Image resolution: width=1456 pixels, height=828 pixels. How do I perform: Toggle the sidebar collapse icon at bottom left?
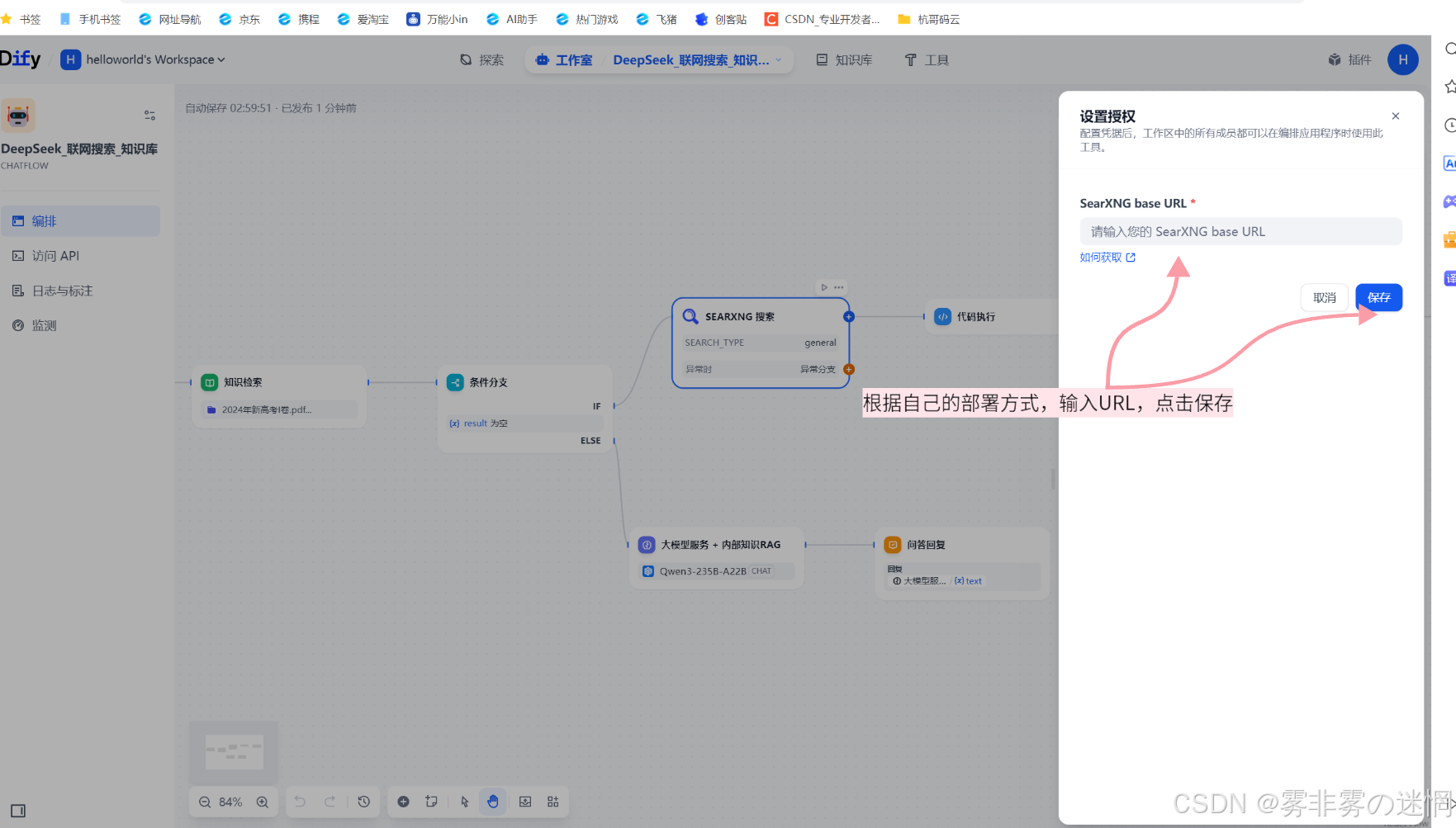coord(18,811)
